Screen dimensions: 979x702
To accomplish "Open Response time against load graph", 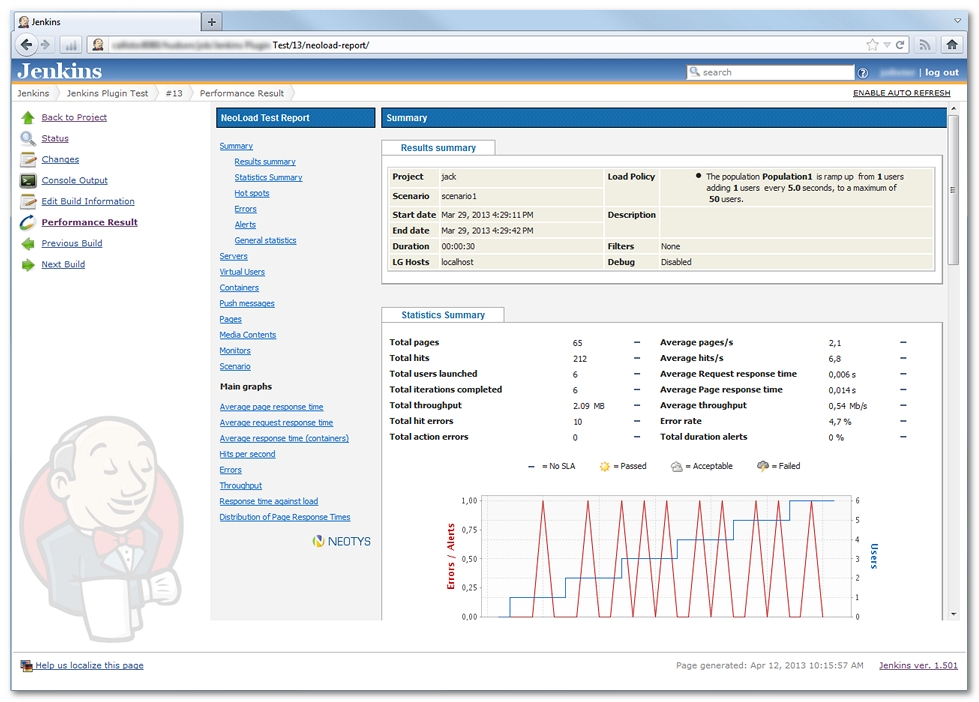I will (x=268, y=501).
